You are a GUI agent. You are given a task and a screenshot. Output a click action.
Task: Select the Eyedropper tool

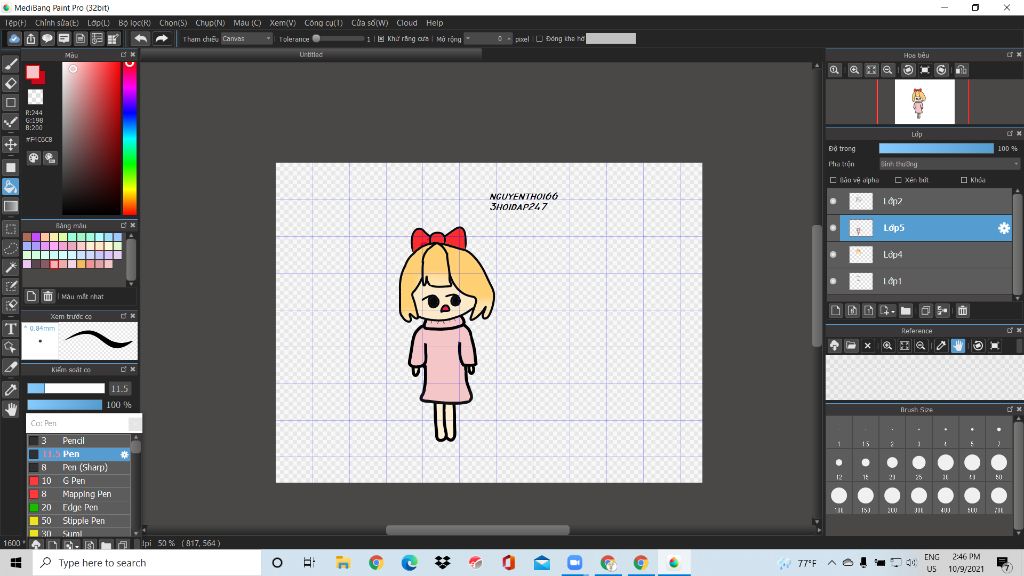click(x=10, y=390)
